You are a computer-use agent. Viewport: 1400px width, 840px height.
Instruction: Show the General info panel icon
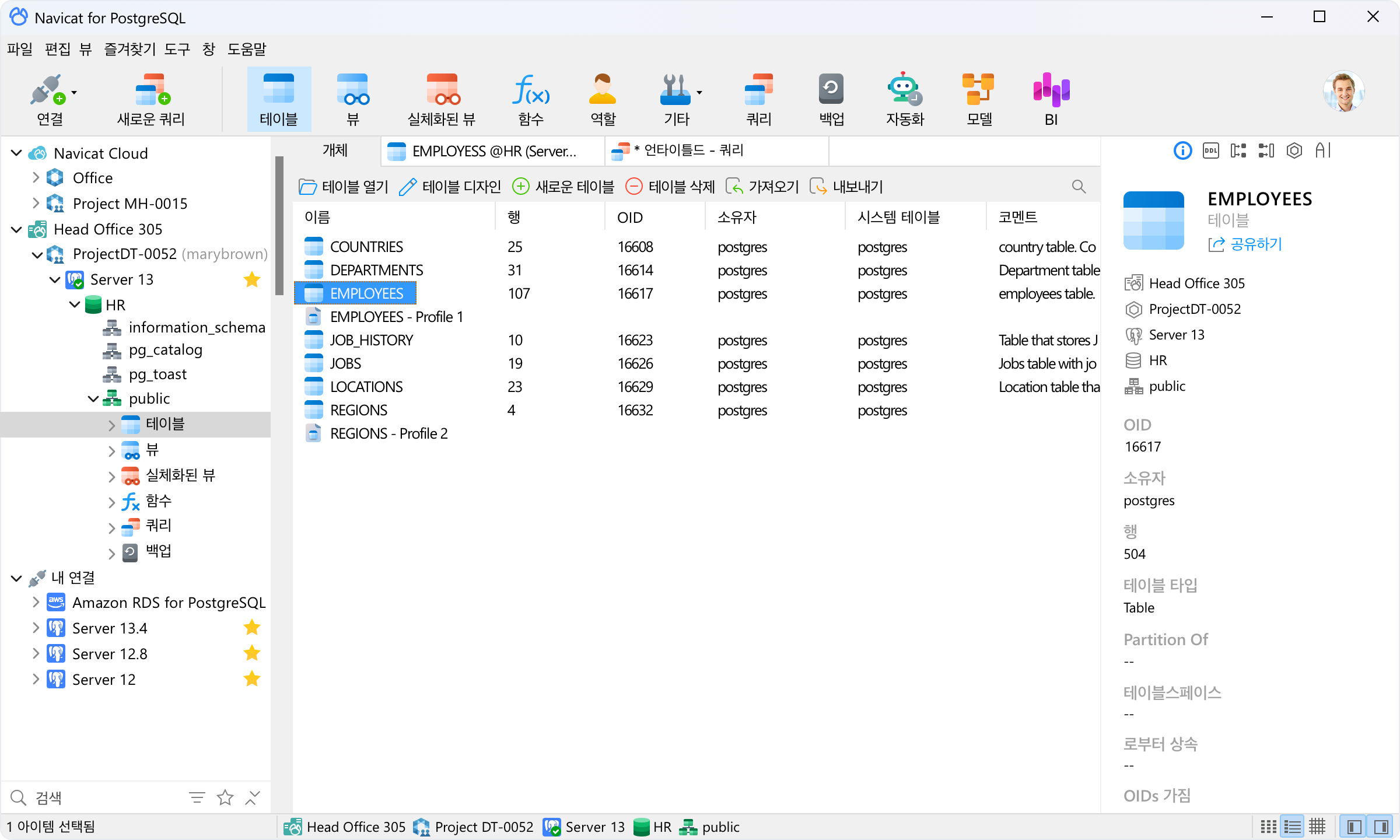click(x=1182, y=151)
